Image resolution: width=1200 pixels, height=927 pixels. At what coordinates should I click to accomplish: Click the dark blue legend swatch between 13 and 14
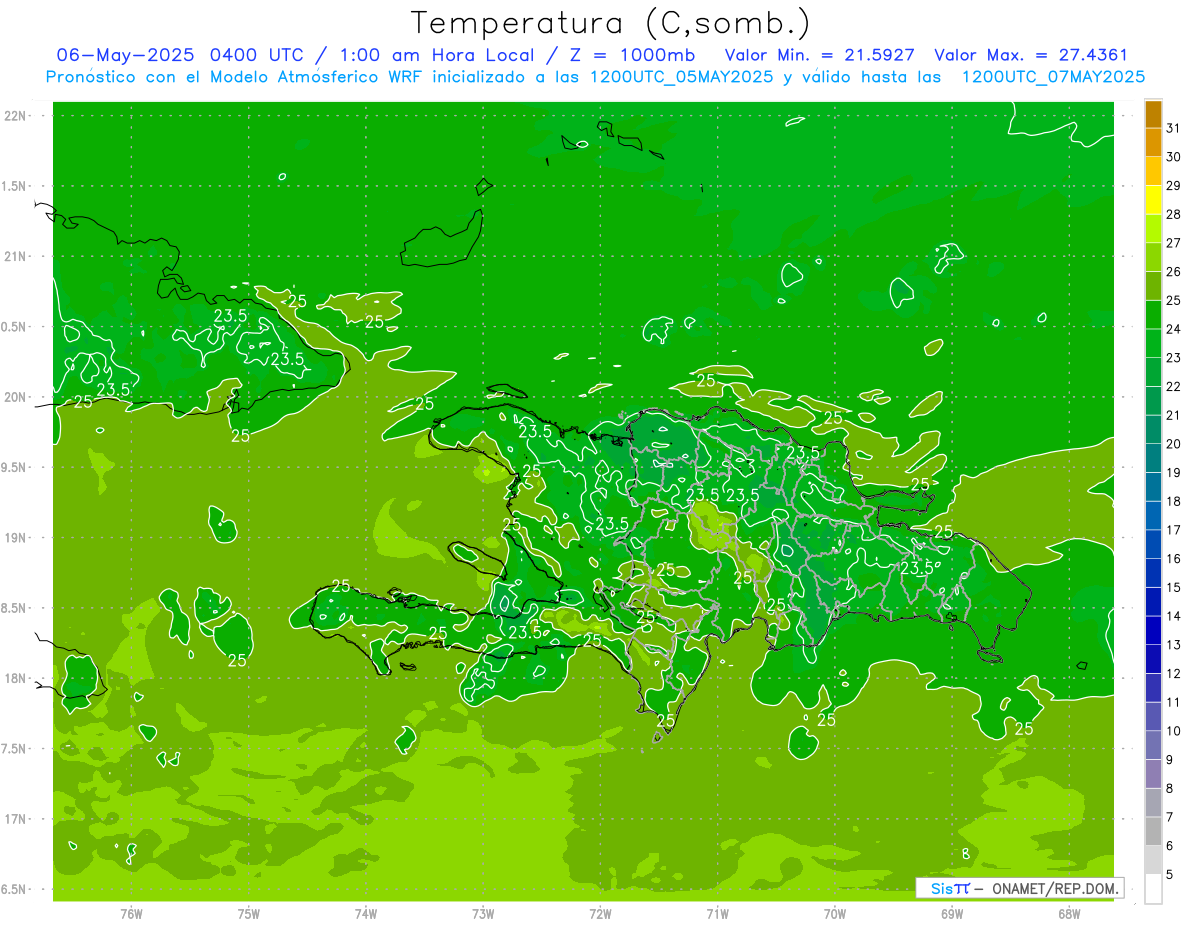point(1153,631)
